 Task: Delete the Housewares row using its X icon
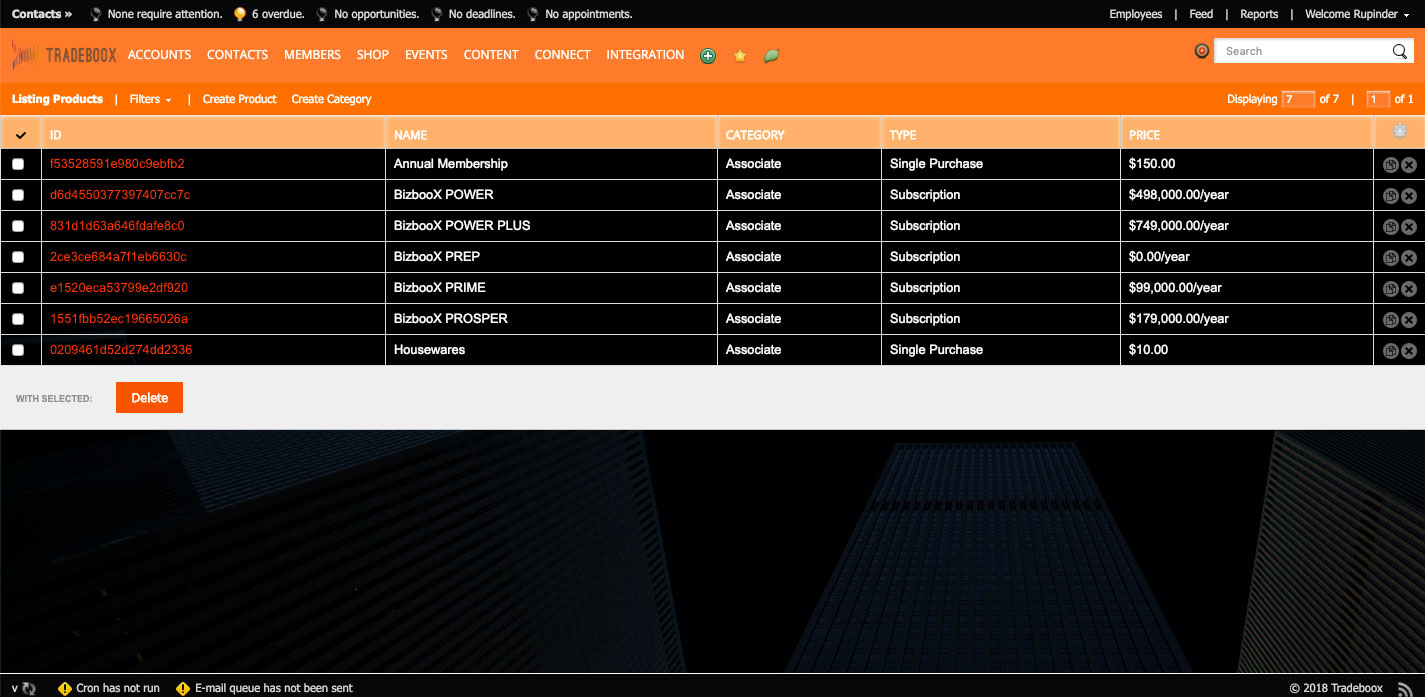1408,351
